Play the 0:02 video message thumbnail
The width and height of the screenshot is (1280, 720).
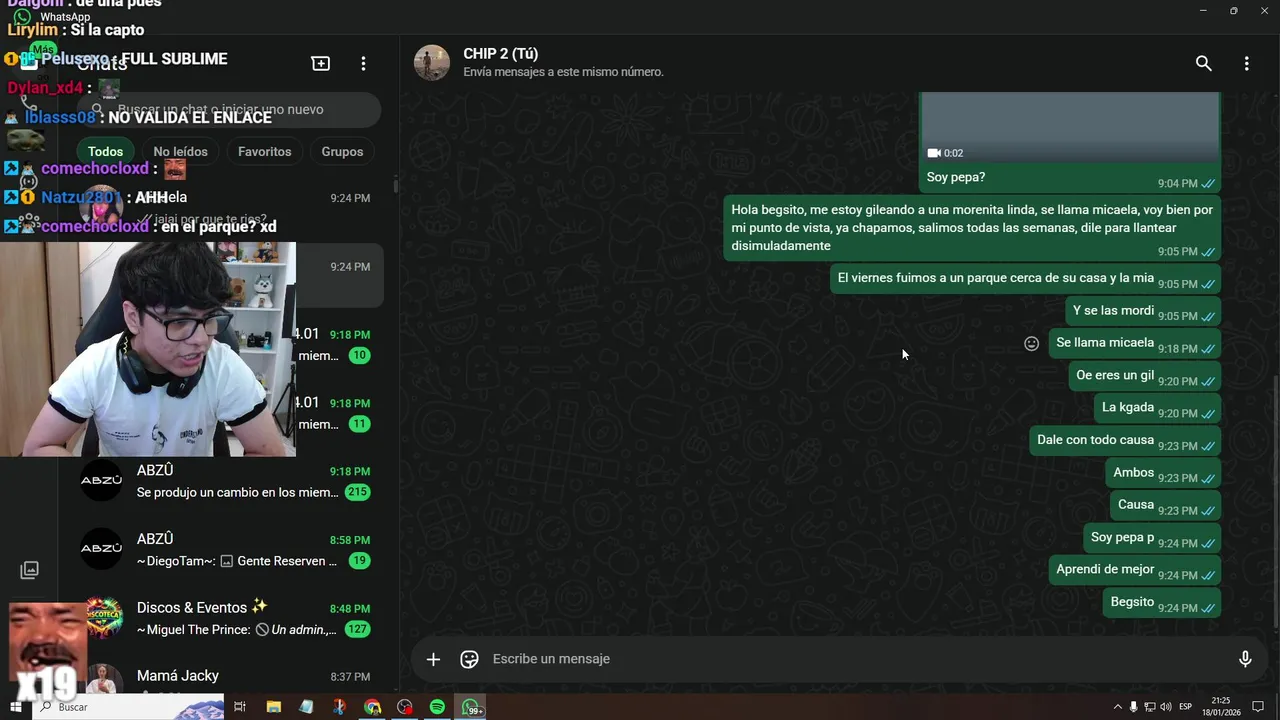click(x=1070, y=127)
